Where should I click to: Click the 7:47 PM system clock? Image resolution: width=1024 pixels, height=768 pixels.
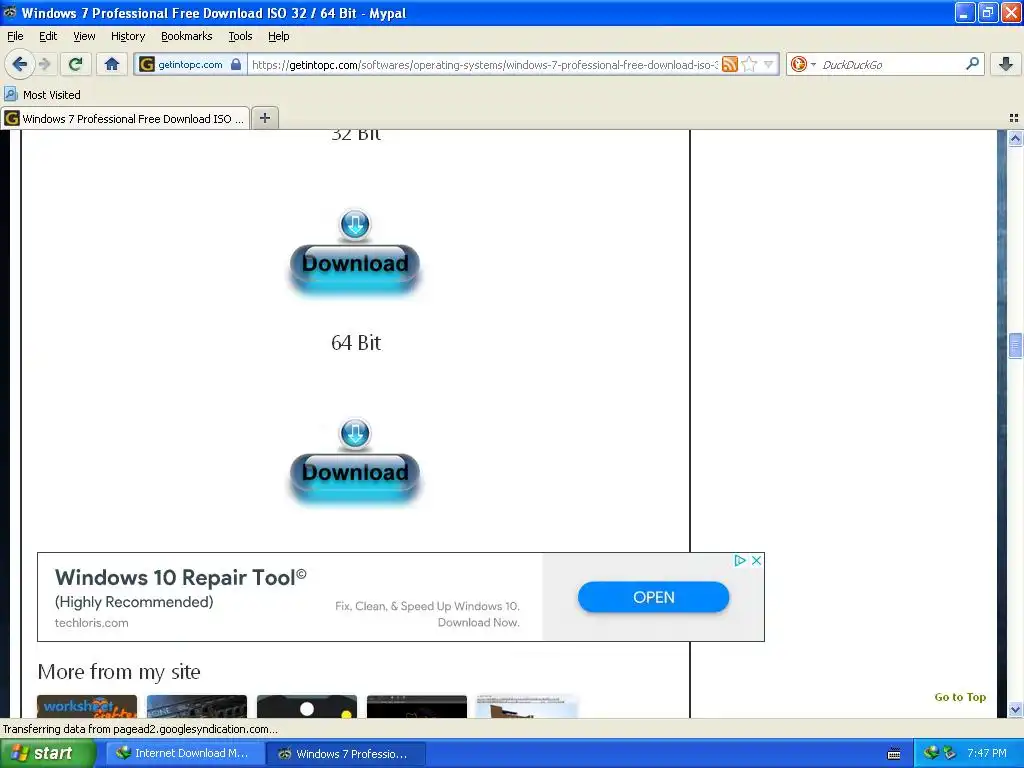pyautogui.click(x=987, y=753)
